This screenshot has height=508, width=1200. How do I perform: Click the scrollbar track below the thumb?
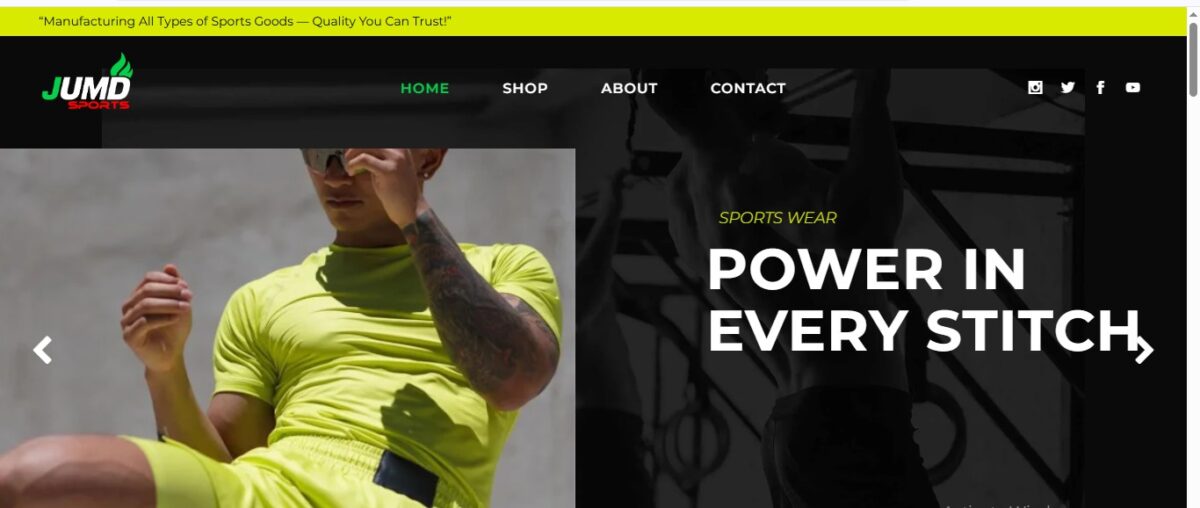1192,300
